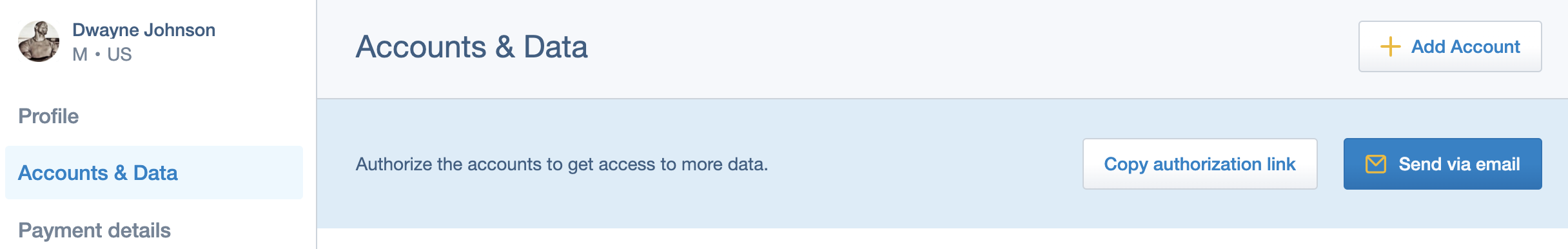
Task: Click the "Authorize the accounts" message text
Action: pyautogui.click(x=562, y=164)
